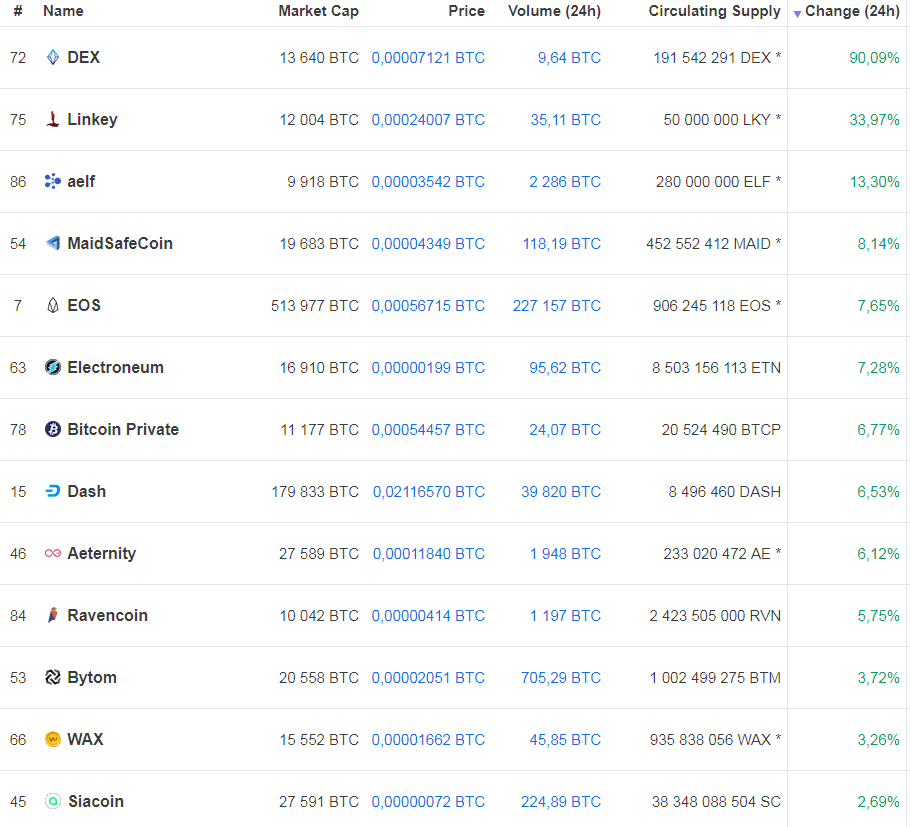The height and width of the screenshot is (827, 910).
Task: Click aelf price 0,00003542 BTC
Action: click(428, 182)
